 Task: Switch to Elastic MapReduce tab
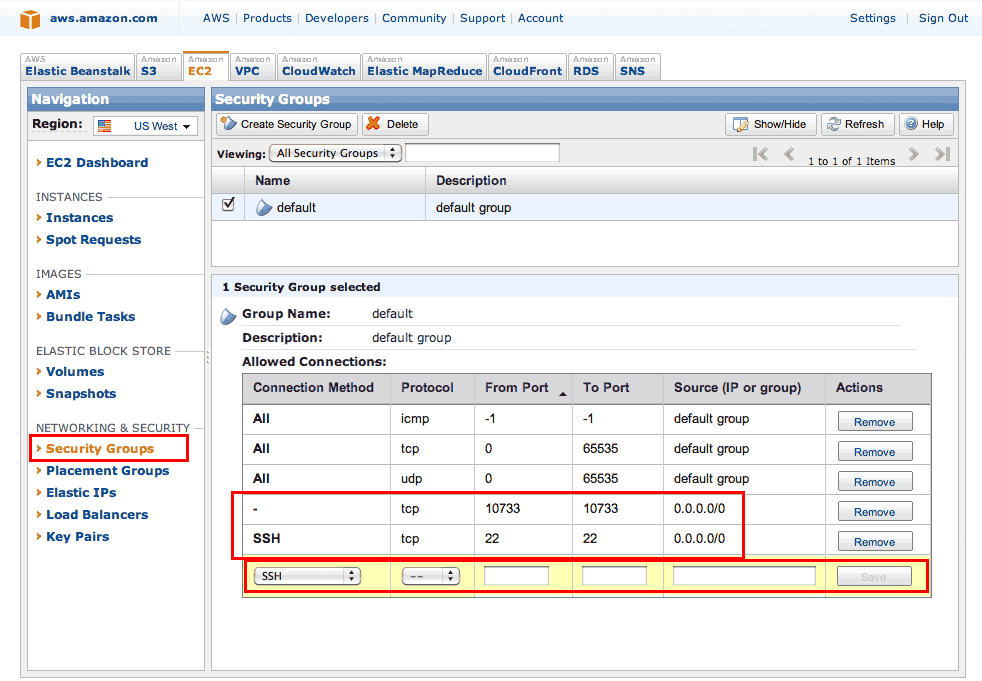pyautogui.click(x=425, y=66)
